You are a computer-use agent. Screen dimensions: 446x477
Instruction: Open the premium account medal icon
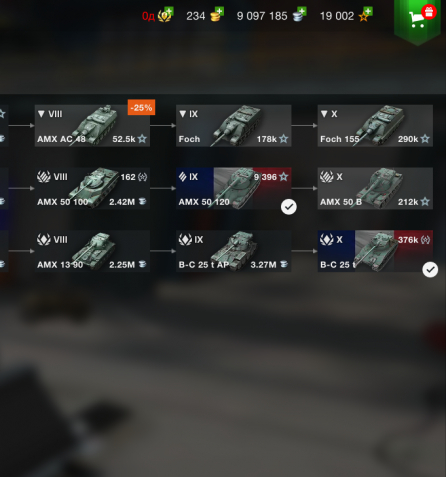point(166,14)
